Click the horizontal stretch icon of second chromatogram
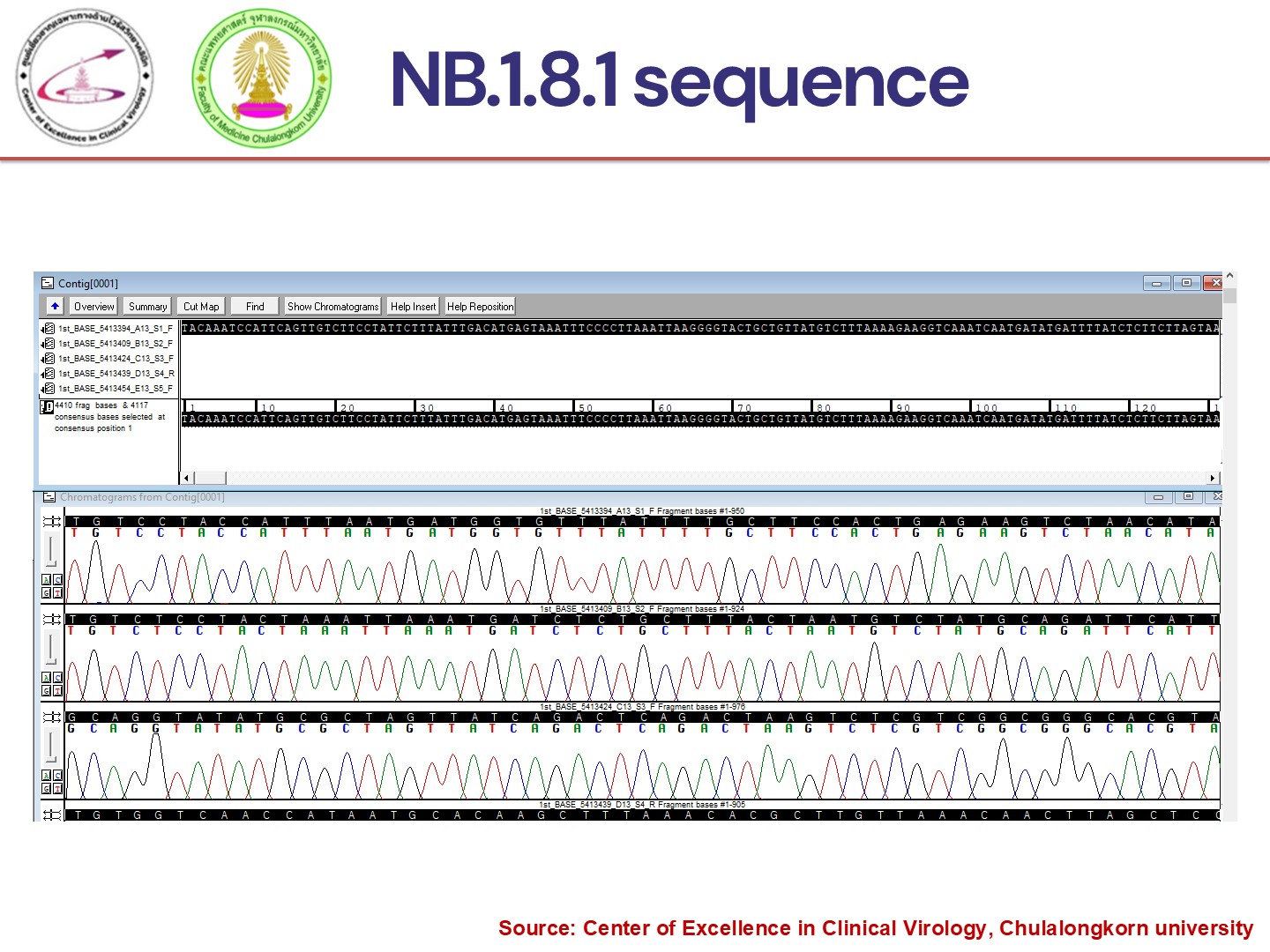Screen dimensions: 1270x952 click(x=52, y=620)
